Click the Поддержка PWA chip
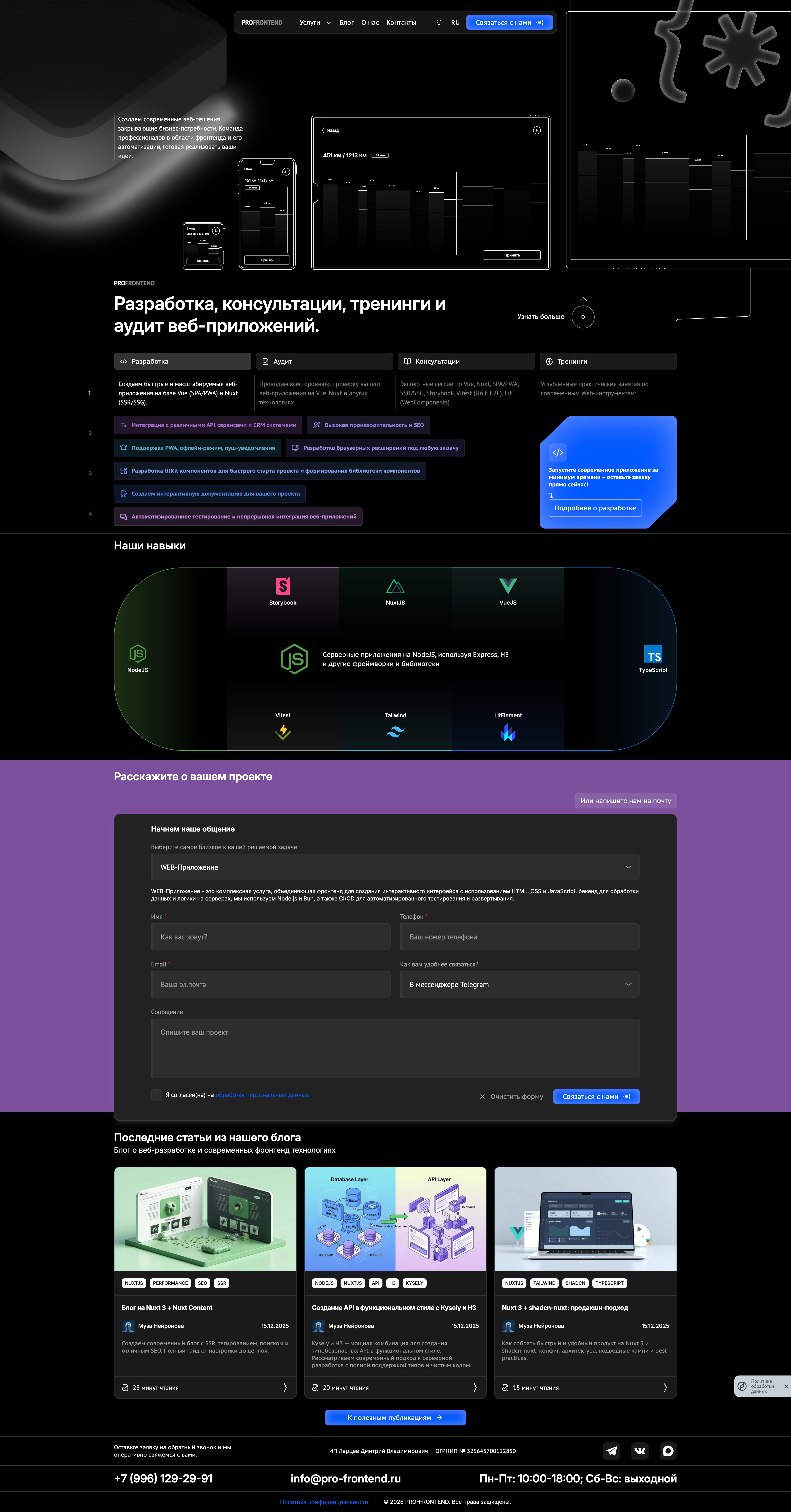The image size is (791, 1512). pos(198,448)
